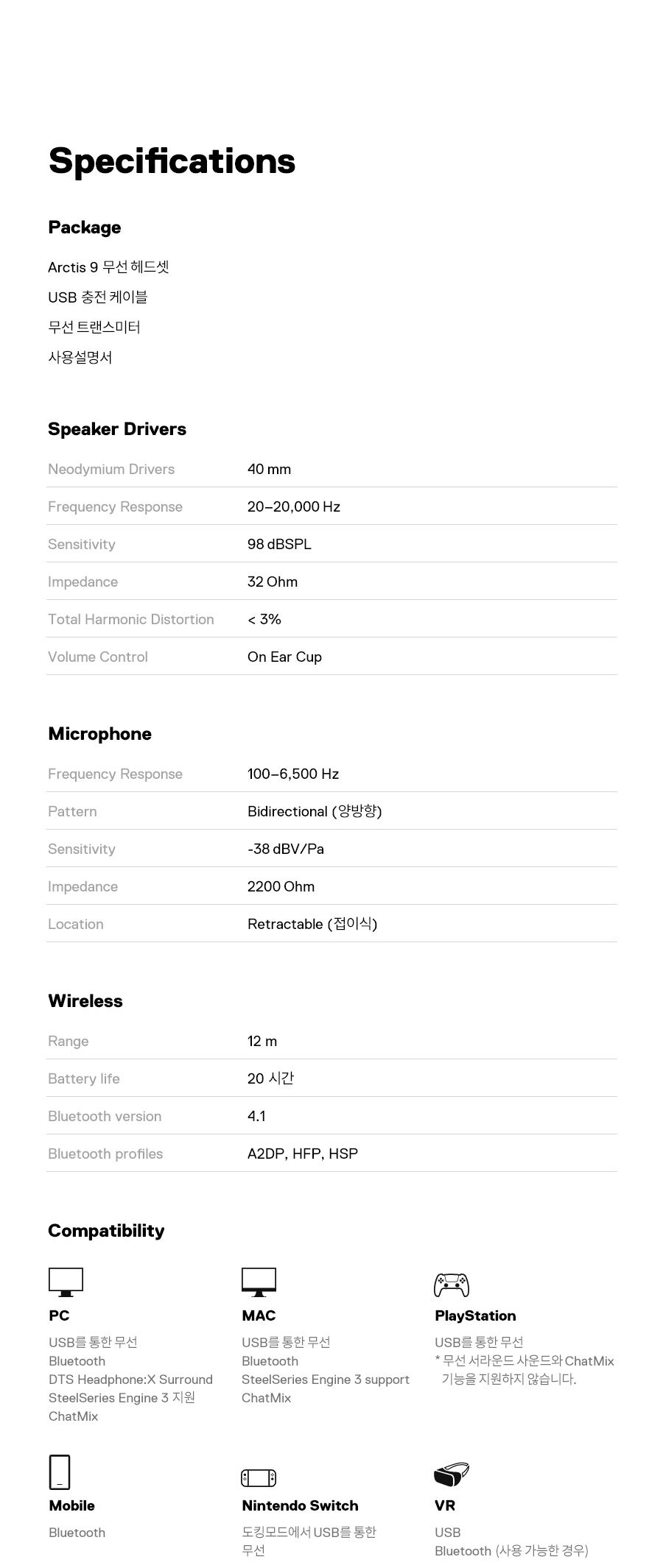Click the Nintendo Switch console icon
Screen dimensions: 663x1568
coord(259,1477)
